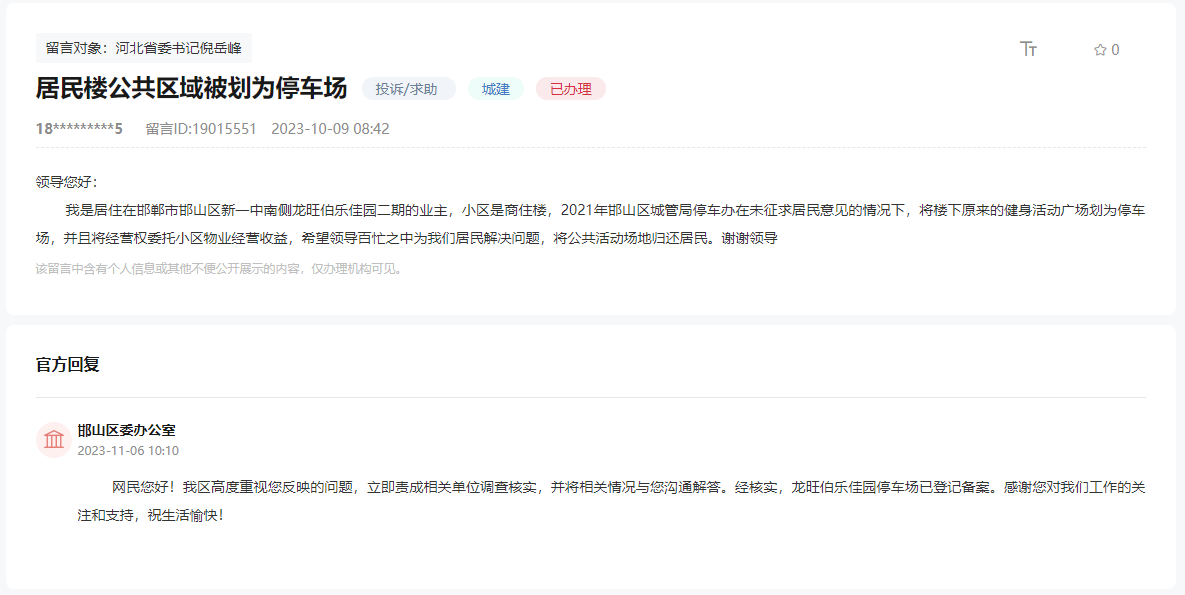1185x595 pixels.
Task: Click the font size adjustment icon
Action: click(1029, 49)
